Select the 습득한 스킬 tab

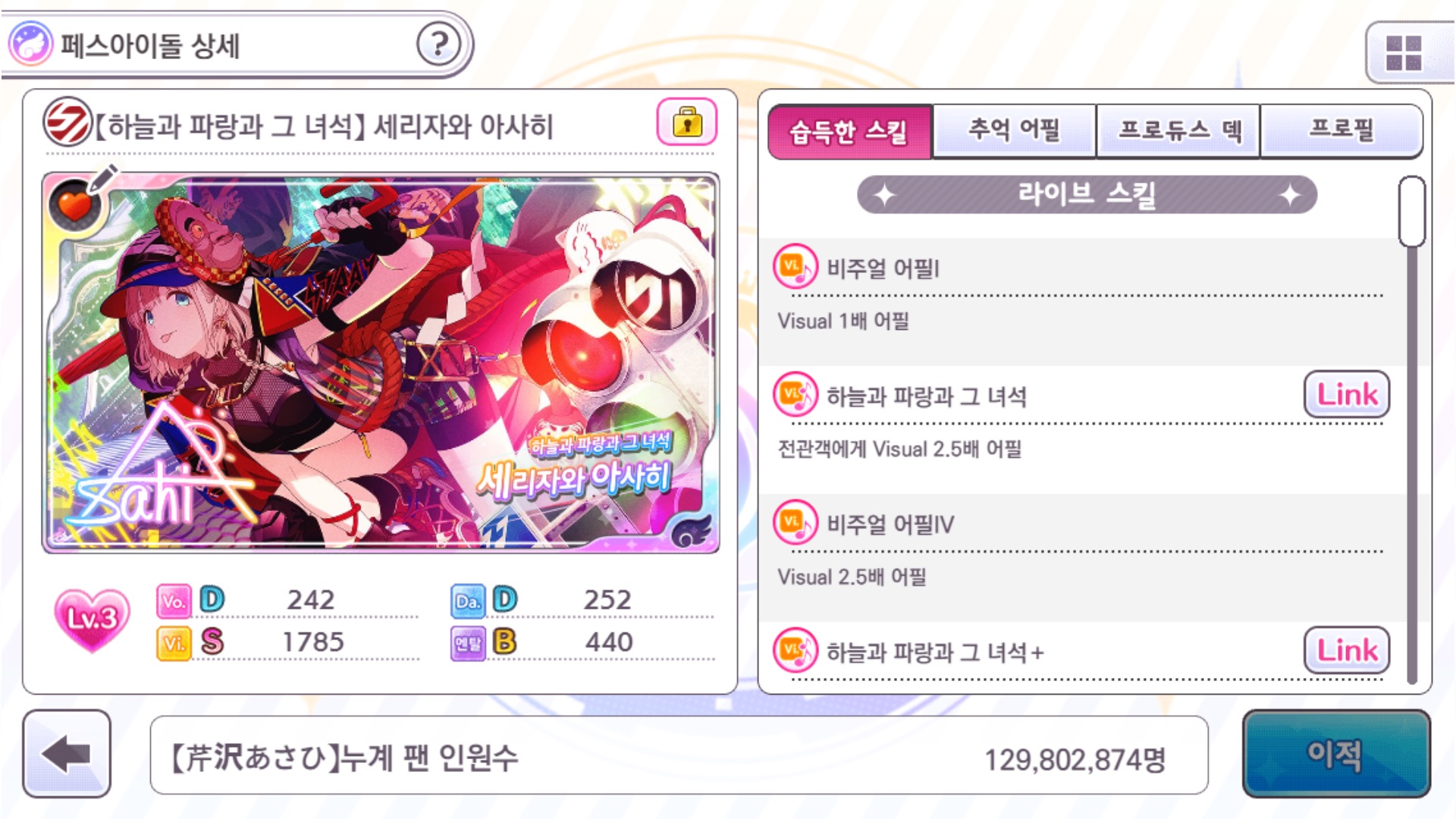[x=849, y=132]
